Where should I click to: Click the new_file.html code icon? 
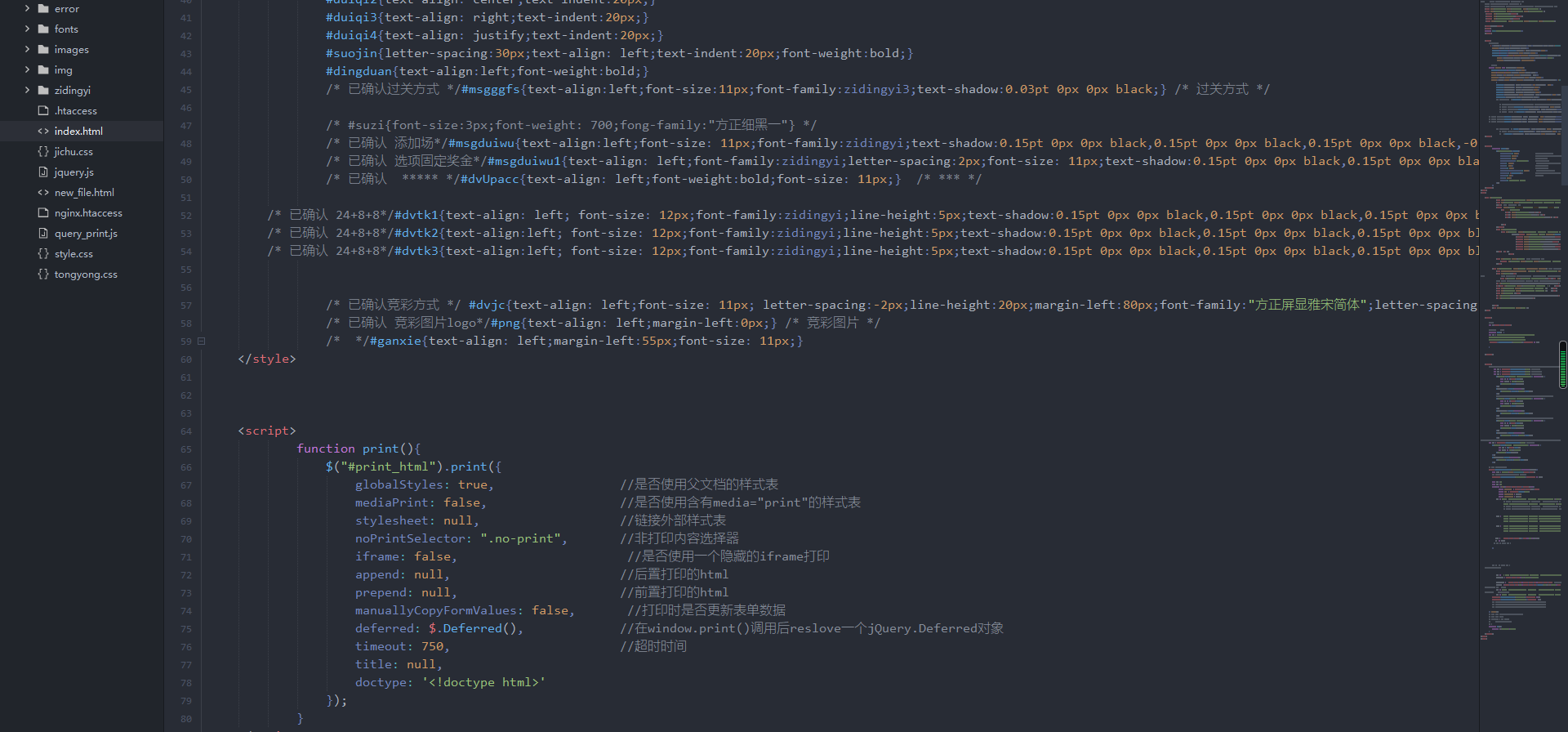tap(43, 192)
